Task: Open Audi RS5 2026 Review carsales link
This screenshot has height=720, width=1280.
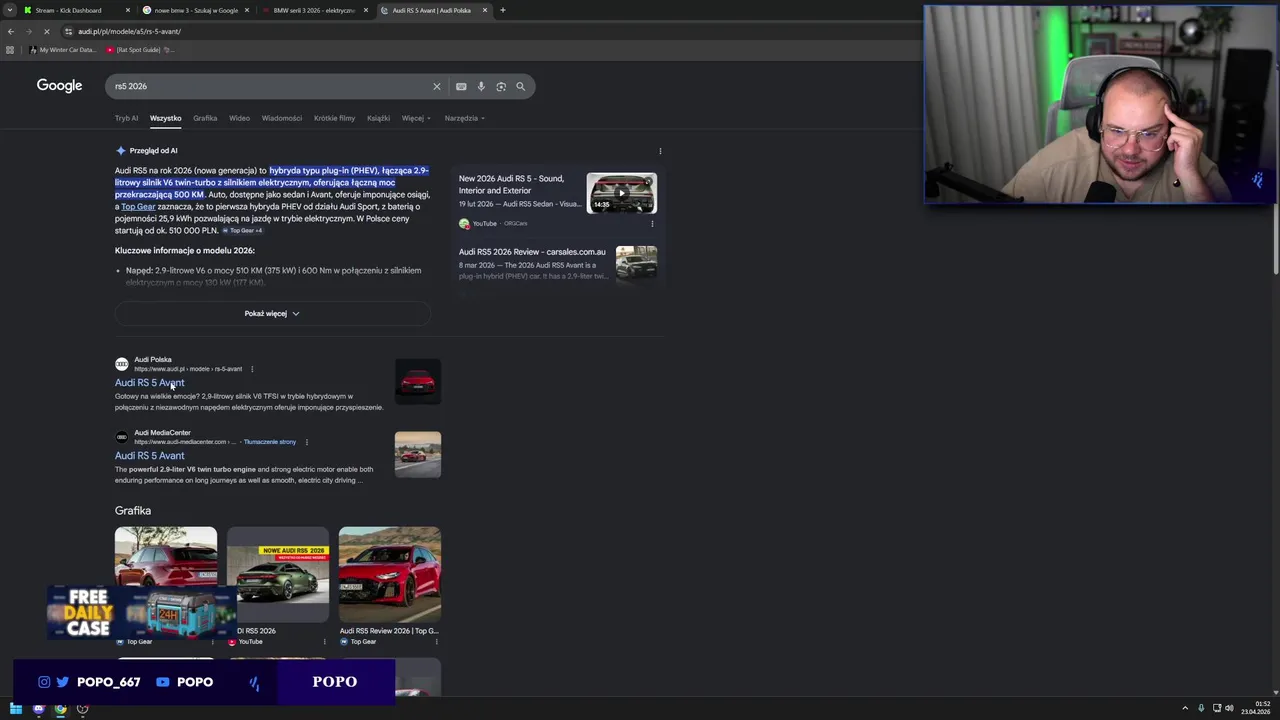Action: tap(532, 252)
